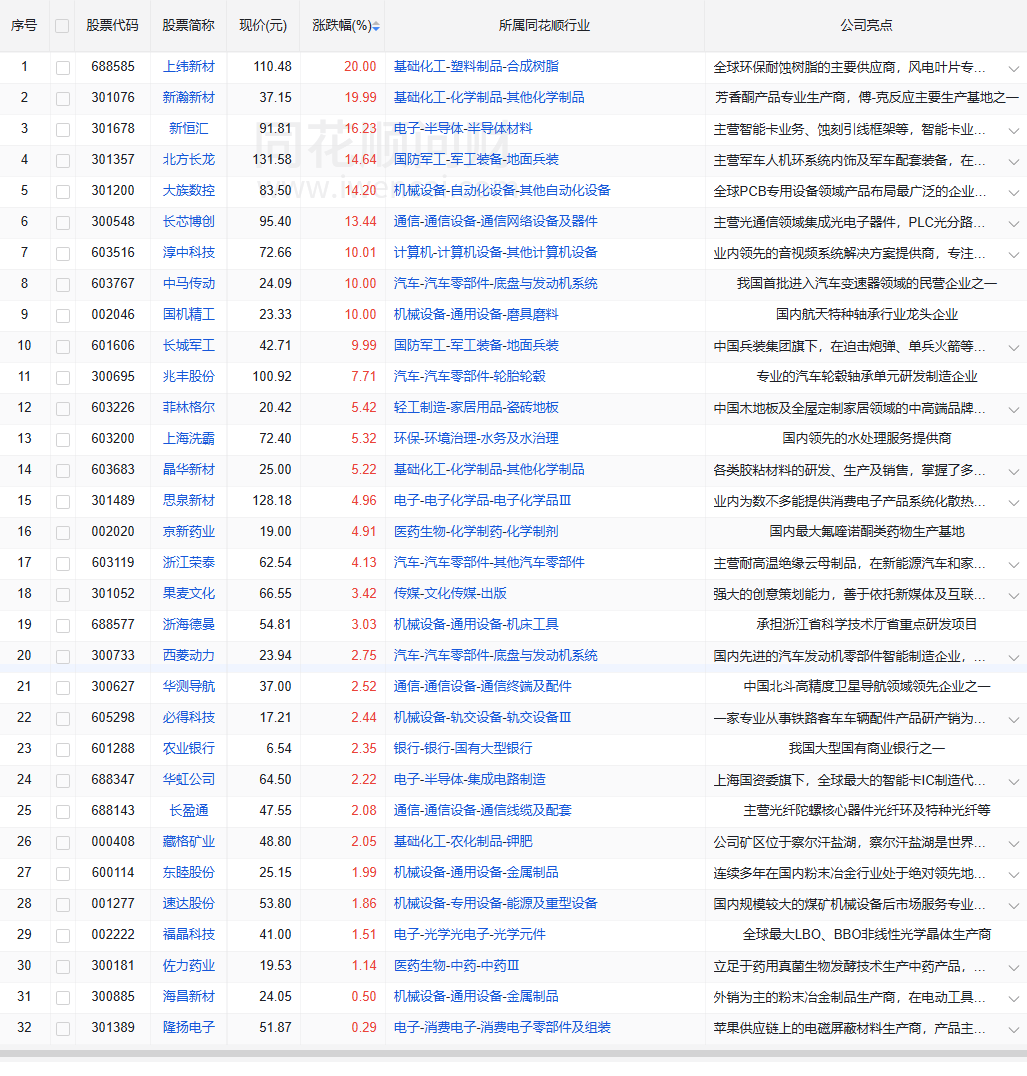This screenshot has width=1027, height=1076.
Task: Click the horizontal scrollbar at table bottom
Action: coord(513,1053)
